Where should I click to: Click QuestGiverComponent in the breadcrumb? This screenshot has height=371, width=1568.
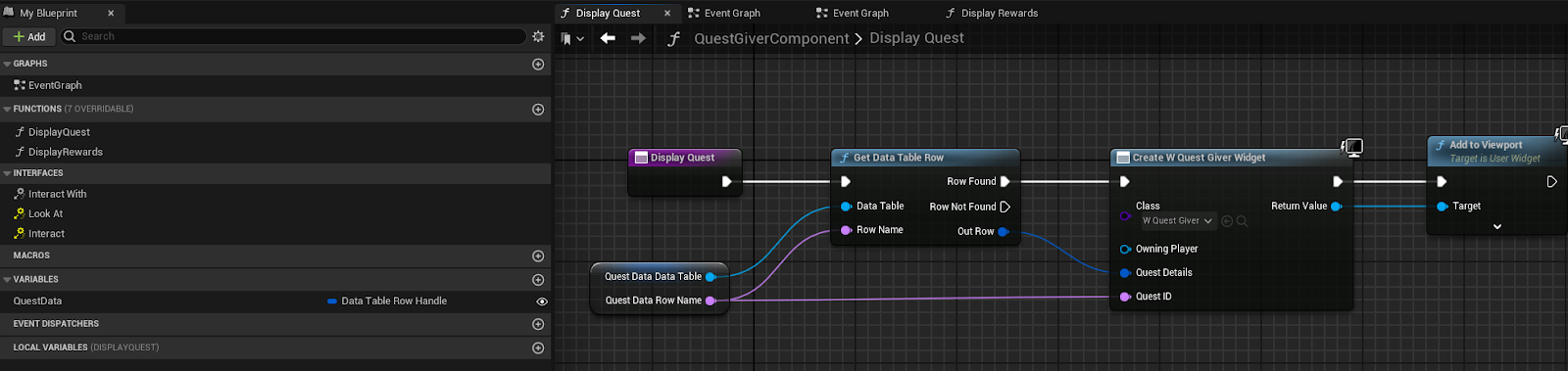pos(771,38)
